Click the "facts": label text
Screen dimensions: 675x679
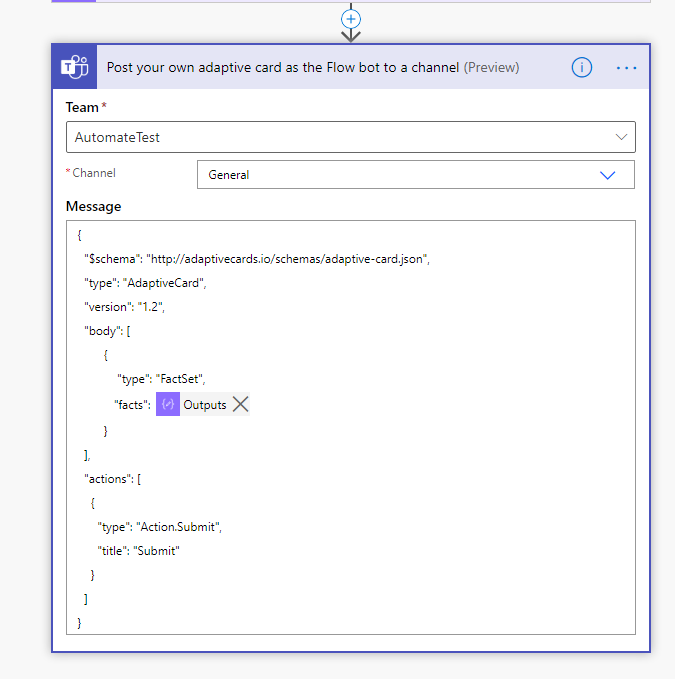click(x=132, y=405)
